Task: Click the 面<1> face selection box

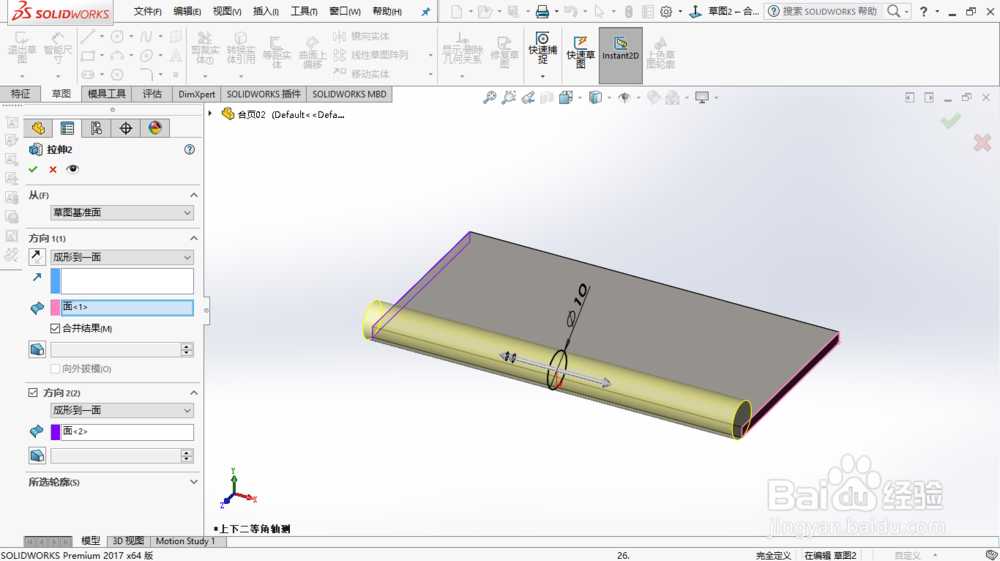Action: pyautogui.click(x=127, y=307)
